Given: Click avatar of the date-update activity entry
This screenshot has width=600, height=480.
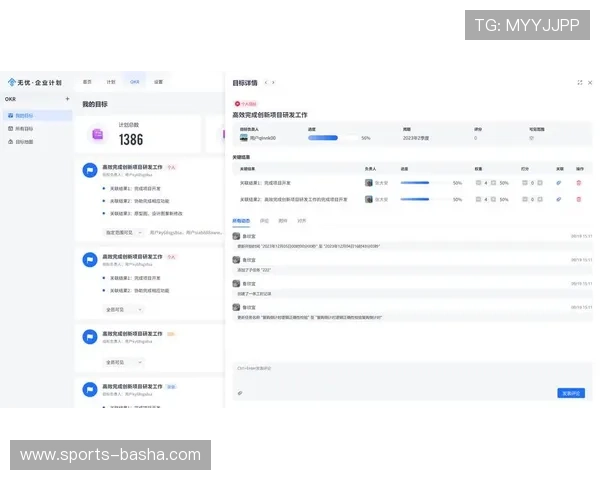Looking at the screenshot, I should point(236,236).
